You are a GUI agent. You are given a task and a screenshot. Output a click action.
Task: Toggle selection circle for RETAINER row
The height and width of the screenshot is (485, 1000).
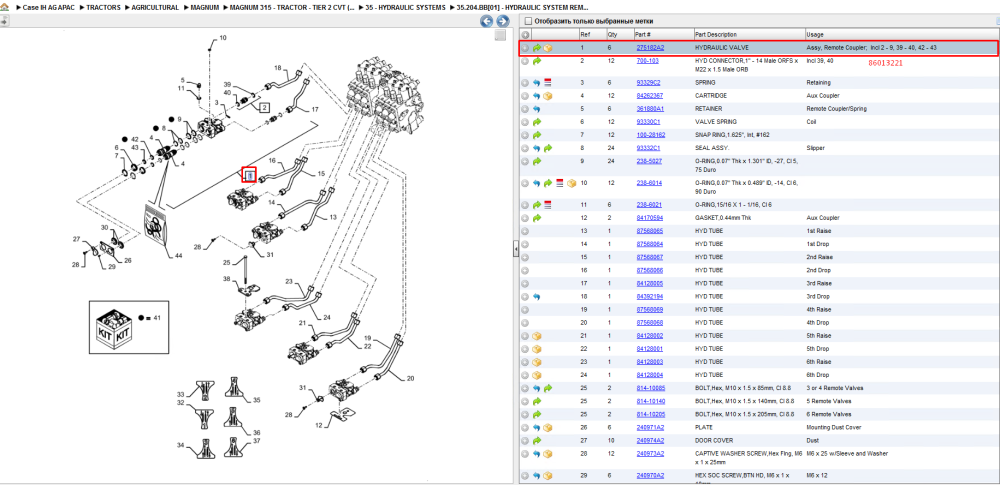526,109
